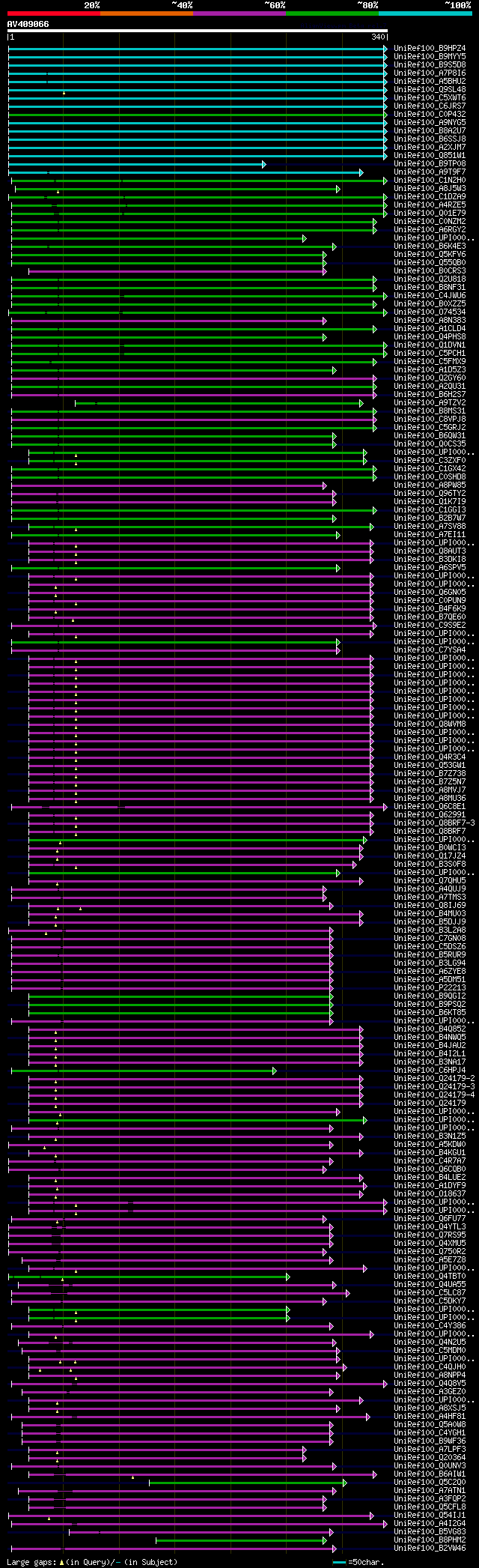Click the arrowhead ending UniRef100_A8J5W3 alignment
This screenshot has height=1568, width=479.
(x=338, y=188)
